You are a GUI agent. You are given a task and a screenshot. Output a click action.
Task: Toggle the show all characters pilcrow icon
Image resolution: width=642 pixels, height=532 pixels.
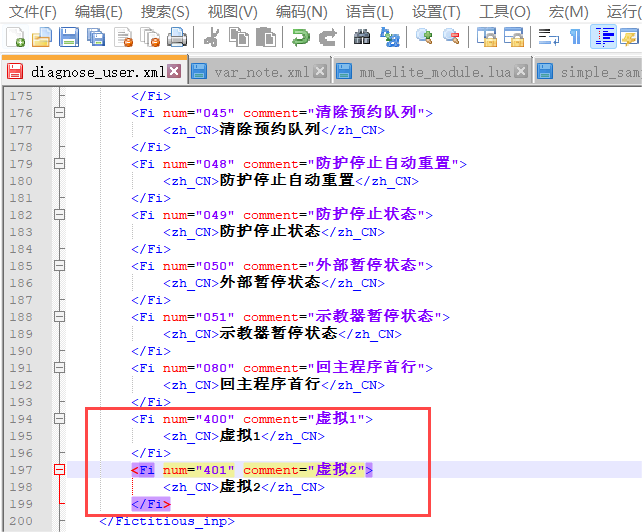point(575,38)
